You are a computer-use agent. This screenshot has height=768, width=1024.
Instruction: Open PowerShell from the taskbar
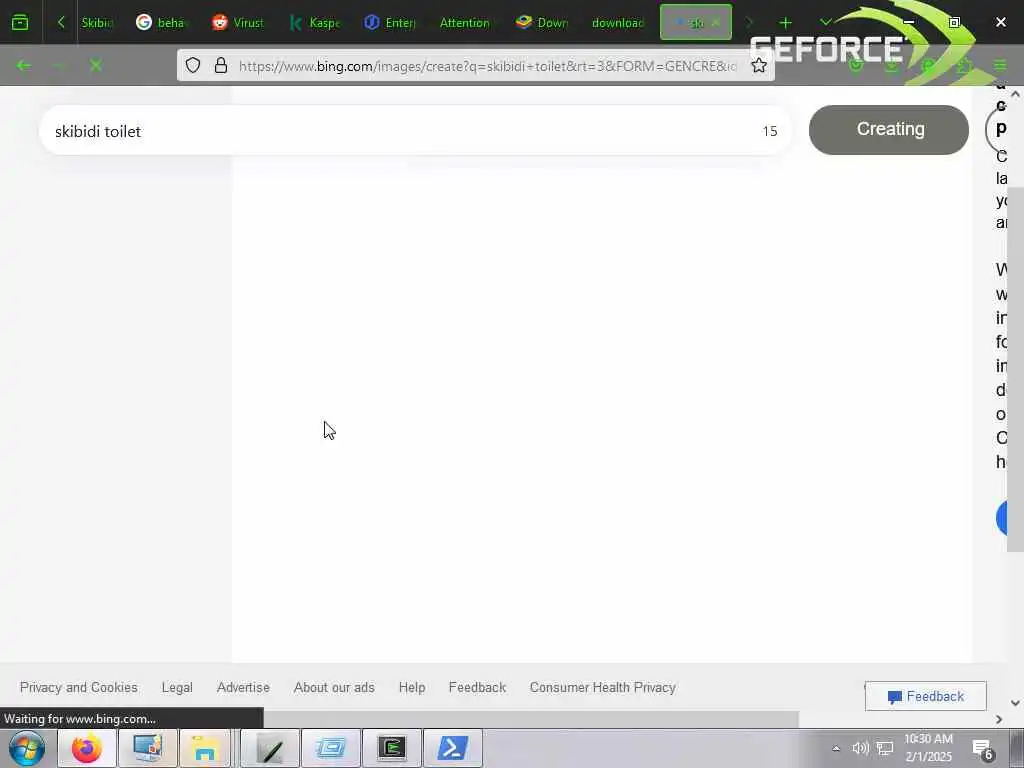tap(453, 748)
